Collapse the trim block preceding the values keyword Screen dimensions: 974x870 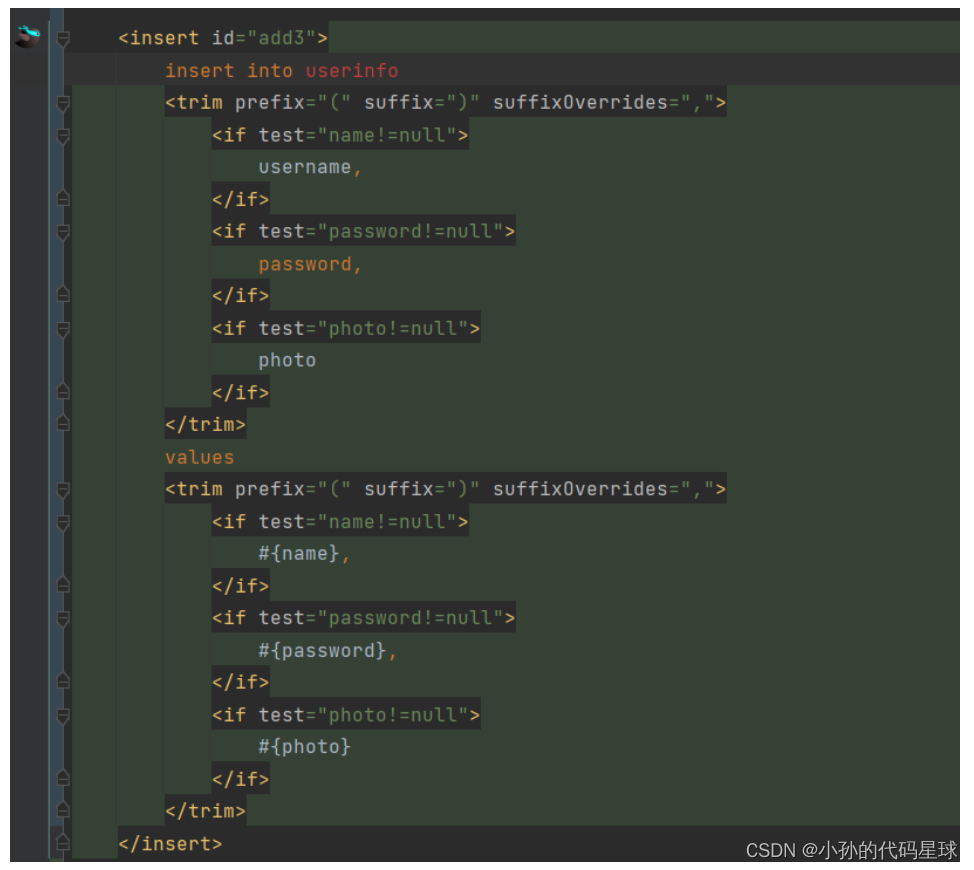63,104
